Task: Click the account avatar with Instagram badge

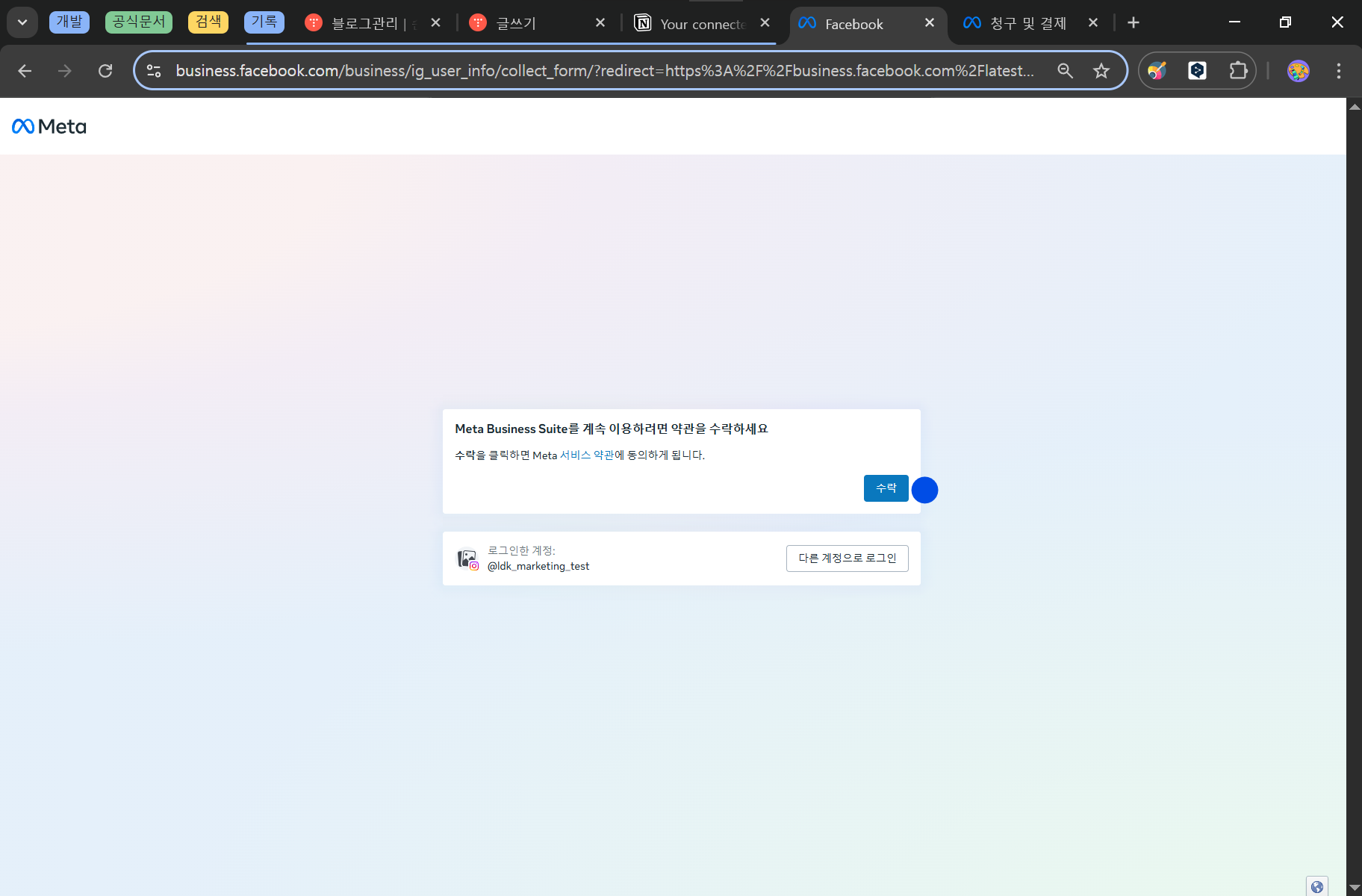Action: 467,559
